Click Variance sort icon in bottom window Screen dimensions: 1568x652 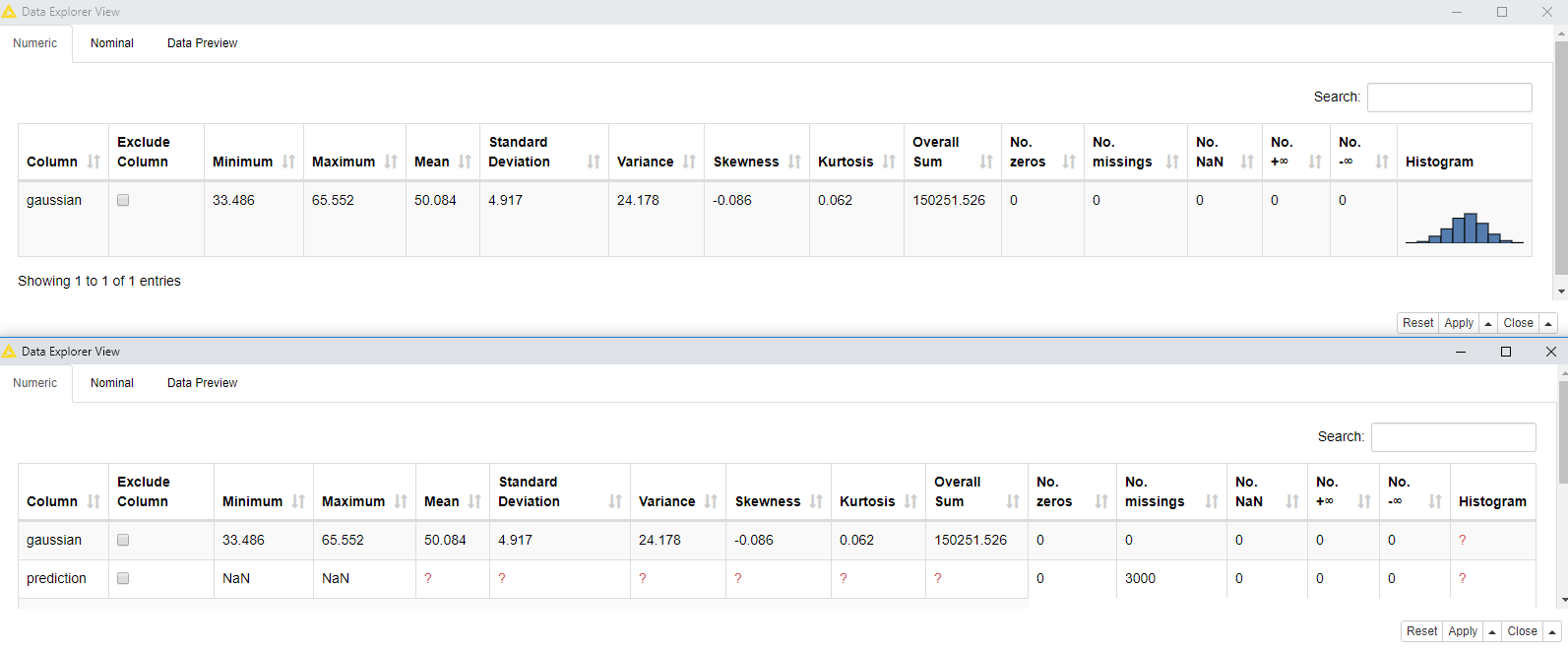pos(711,501)
